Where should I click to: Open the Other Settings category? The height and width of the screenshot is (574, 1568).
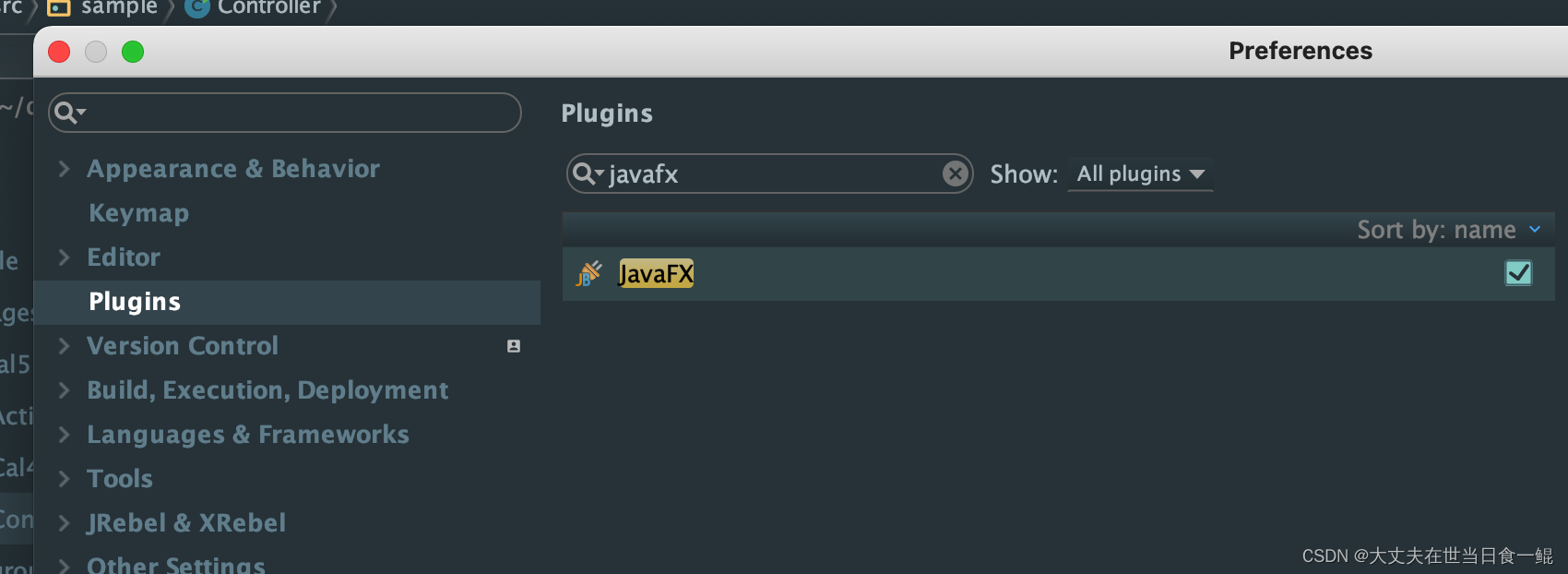(x=176, y=564)
